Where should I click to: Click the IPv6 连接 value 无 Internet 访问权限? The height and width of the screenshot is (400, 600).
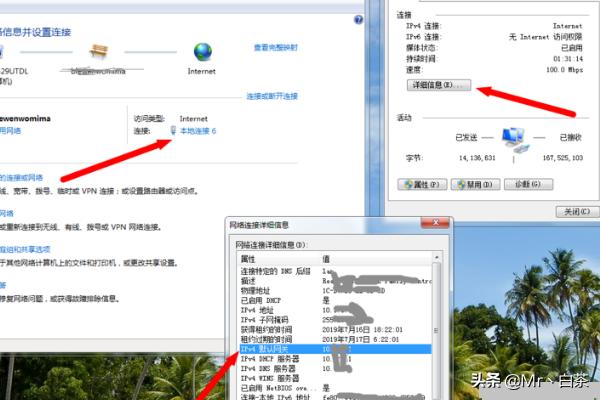(546, 37)
